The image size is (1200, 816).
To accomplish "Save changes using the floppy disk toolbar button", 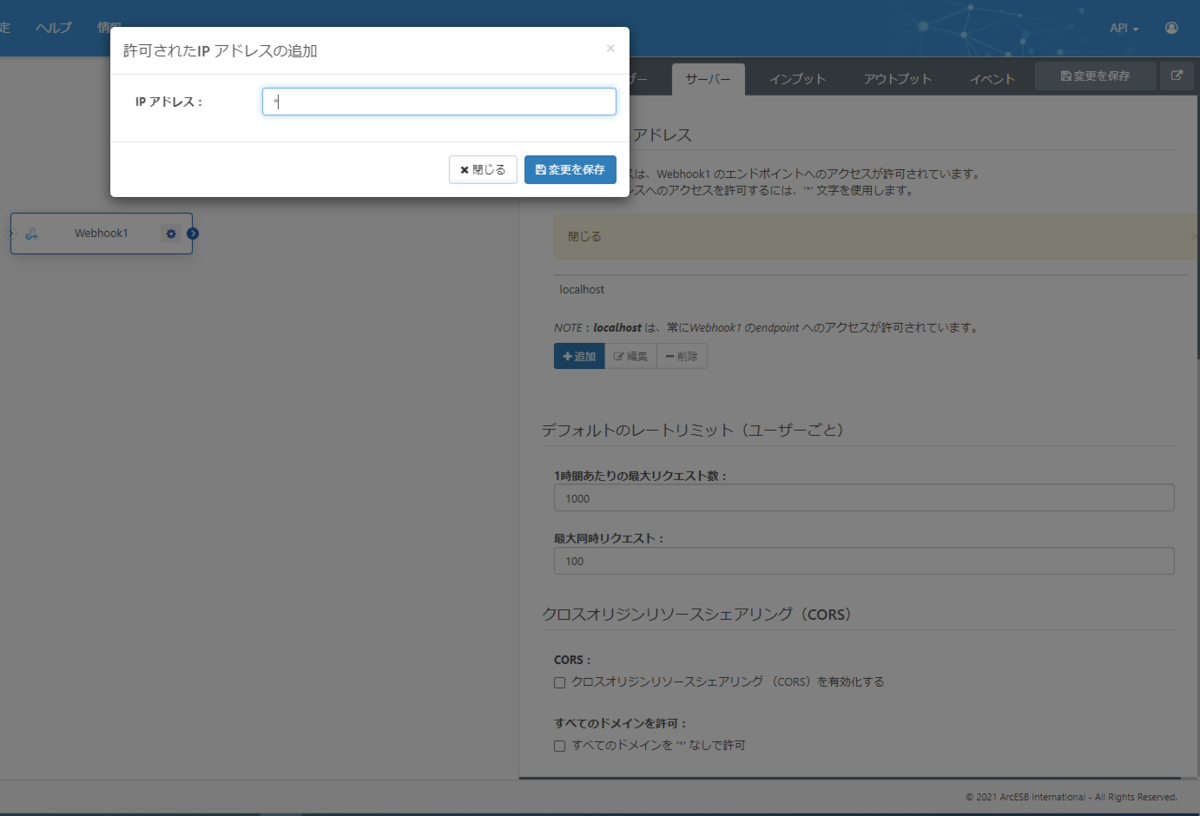I will tap(1095, 75).
